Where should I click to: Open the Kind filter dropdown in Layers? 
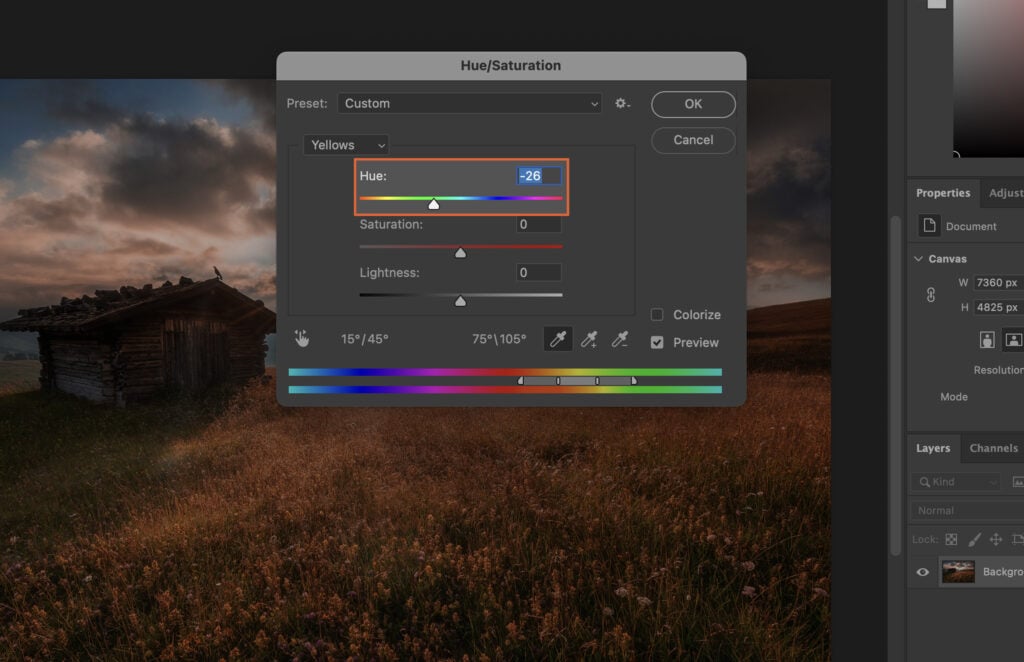coord(956,481)
